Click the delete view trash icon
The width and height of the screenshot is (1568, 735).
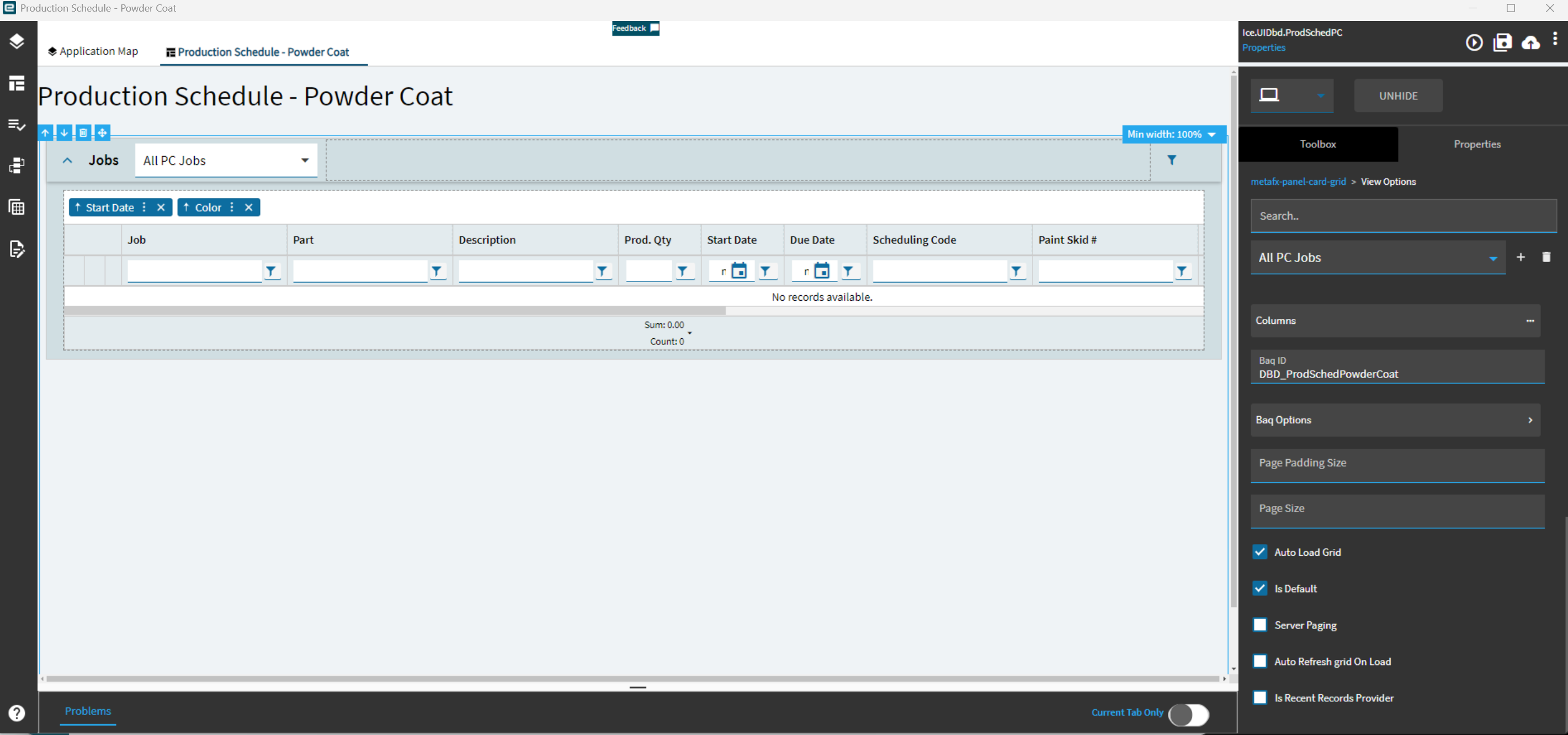click(1546, 257)
